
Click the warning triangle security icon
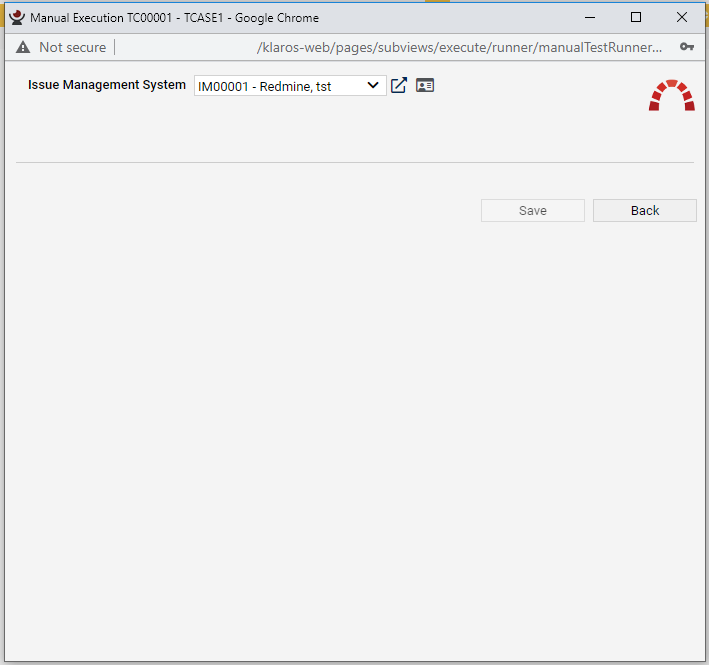pyautogui.click(x=23, y=47)
